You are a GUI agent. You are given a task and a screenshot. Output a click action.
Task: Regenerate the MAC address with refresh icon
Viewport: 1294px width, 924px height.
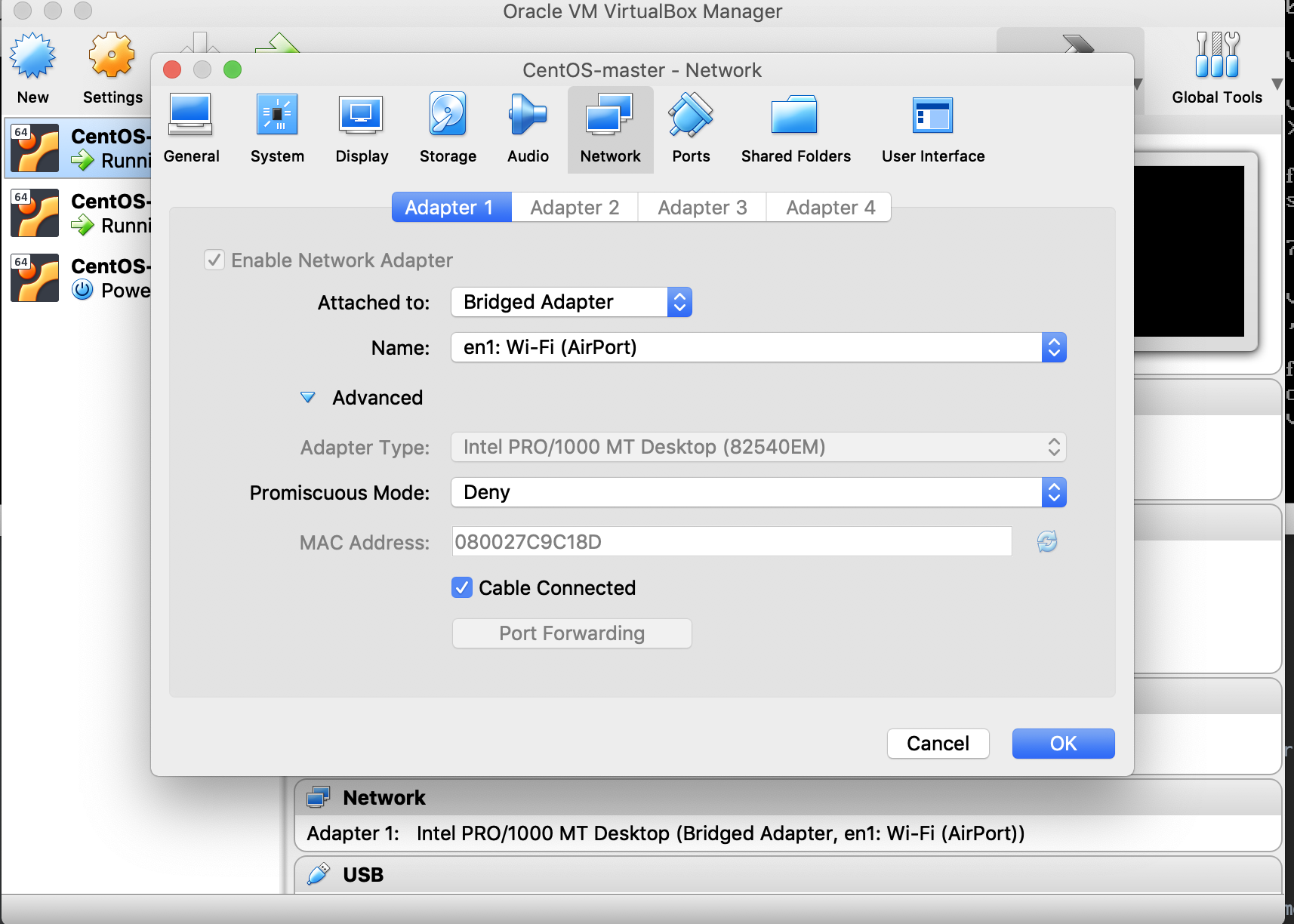[x=1047, y=541]
